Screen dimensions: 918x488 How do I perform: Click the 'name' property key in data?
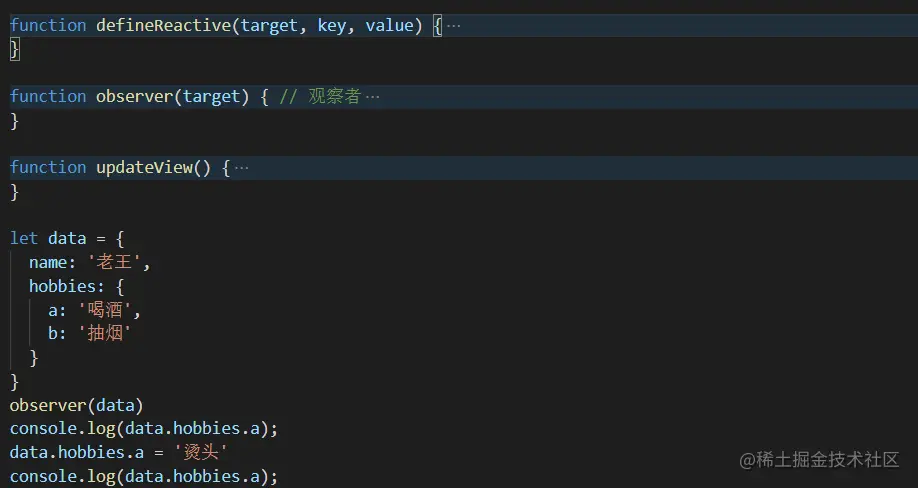47,262
